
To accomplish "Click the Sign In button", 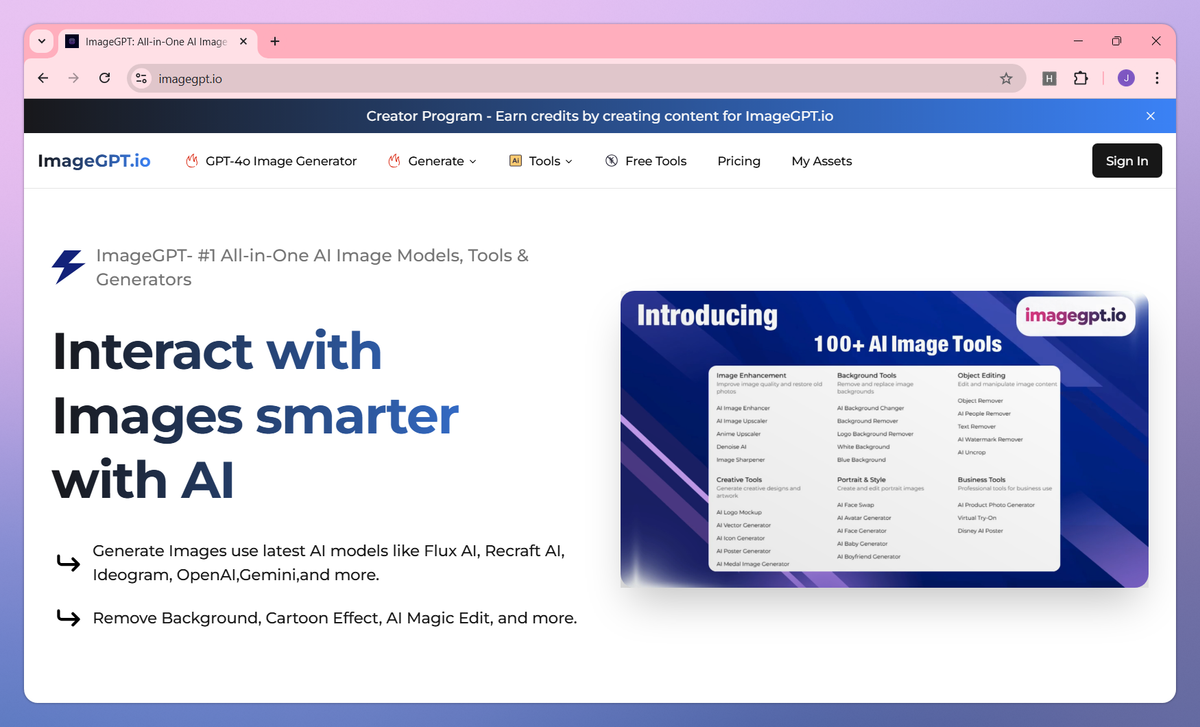I will pos(1127,161).
